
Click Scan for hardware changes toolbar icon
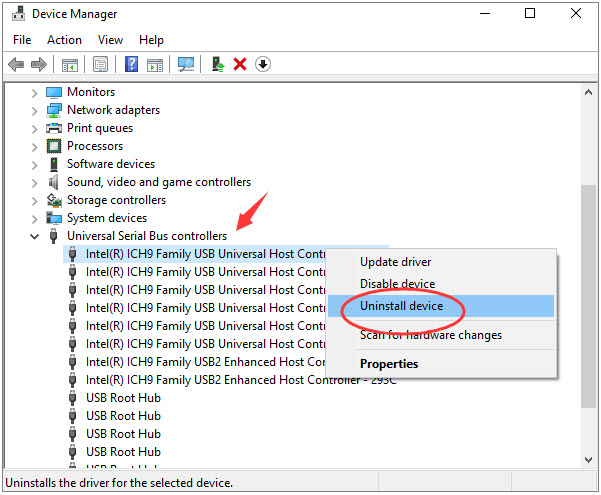click(186, 64)
